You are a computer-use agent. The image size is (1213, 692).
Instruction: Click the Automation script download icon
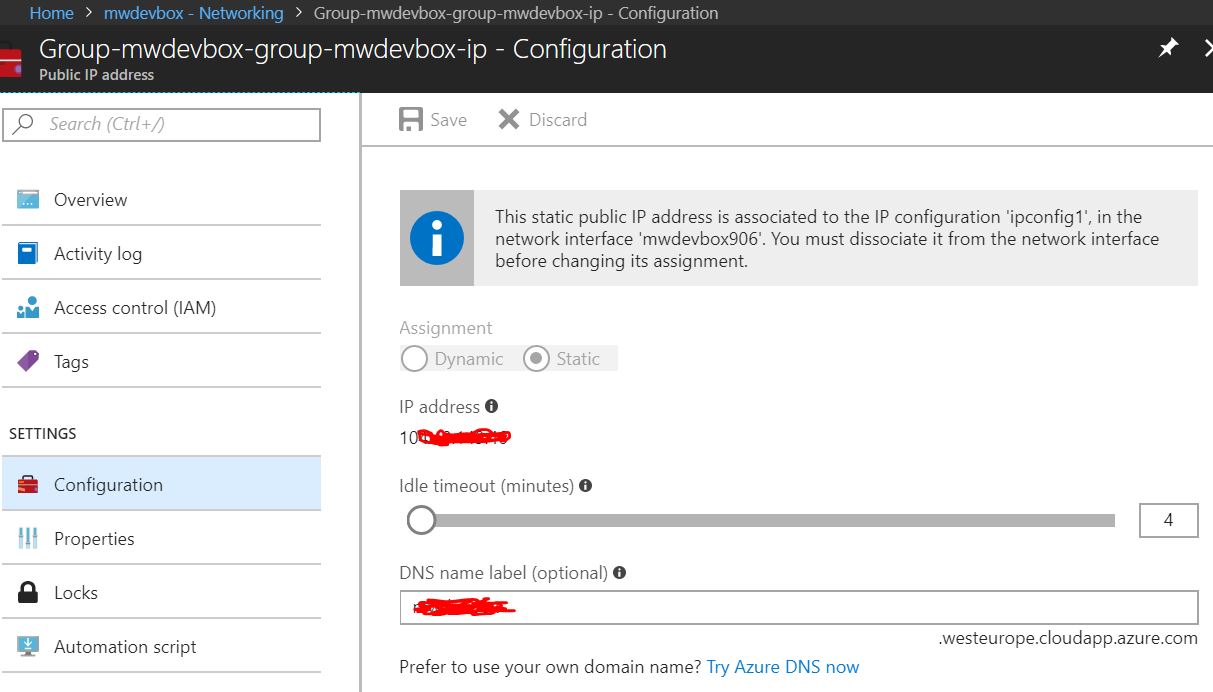coord(28,646)
